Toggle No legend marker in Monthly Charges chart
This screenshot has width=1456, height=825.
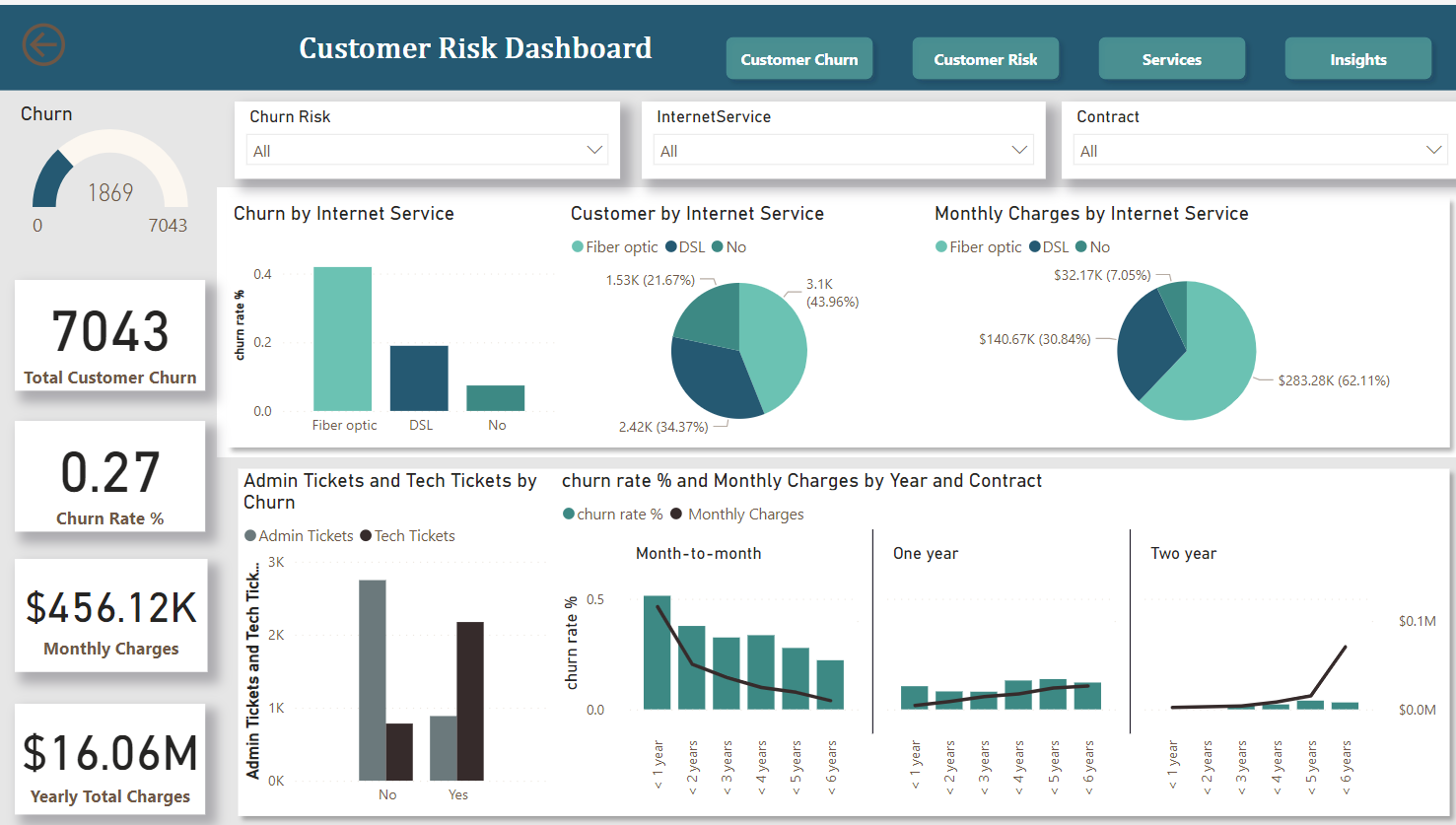1081,247
